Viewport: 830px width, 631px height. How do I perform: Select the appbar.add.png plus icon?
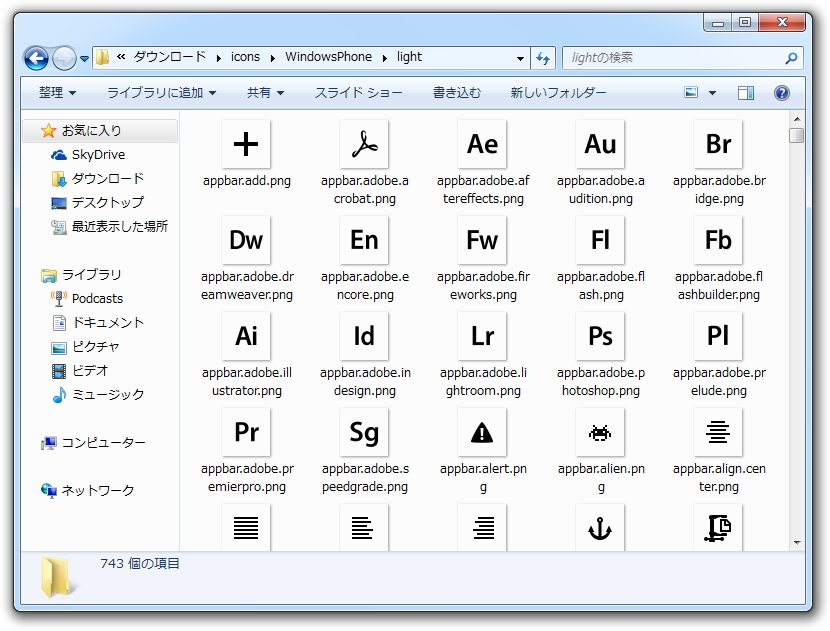[x=245, y=144]
